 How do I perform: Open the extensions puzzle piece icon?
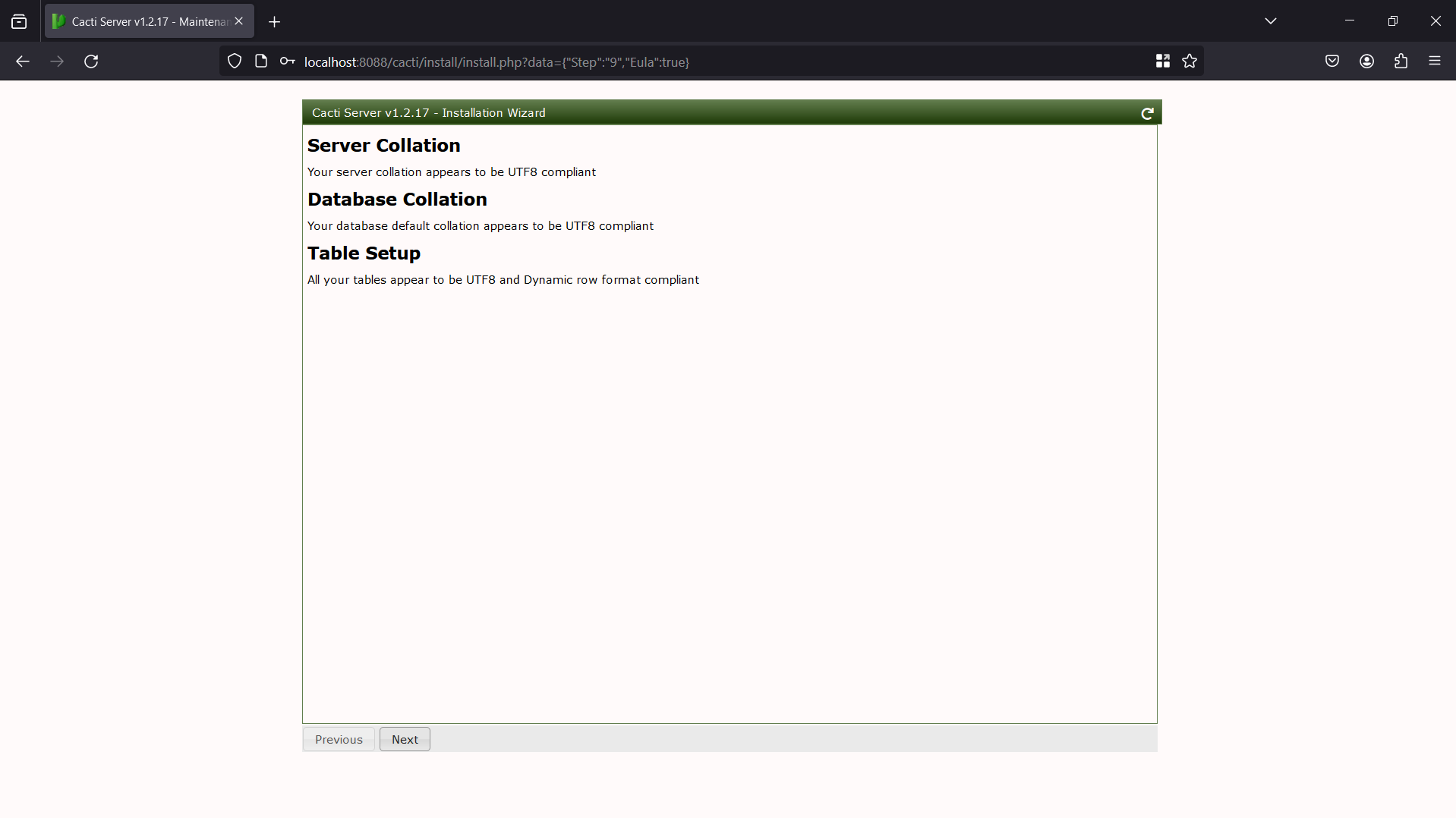1401,61
